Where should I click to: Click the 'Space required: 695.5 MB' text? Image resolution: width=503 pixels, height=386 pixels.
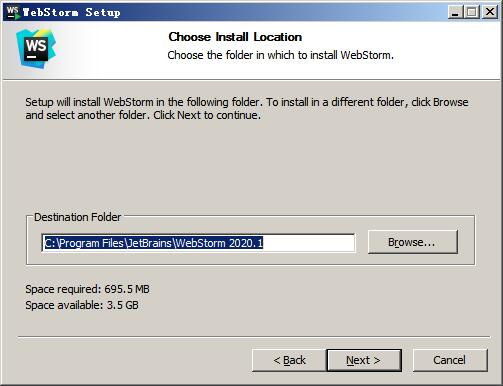(87, 289)
